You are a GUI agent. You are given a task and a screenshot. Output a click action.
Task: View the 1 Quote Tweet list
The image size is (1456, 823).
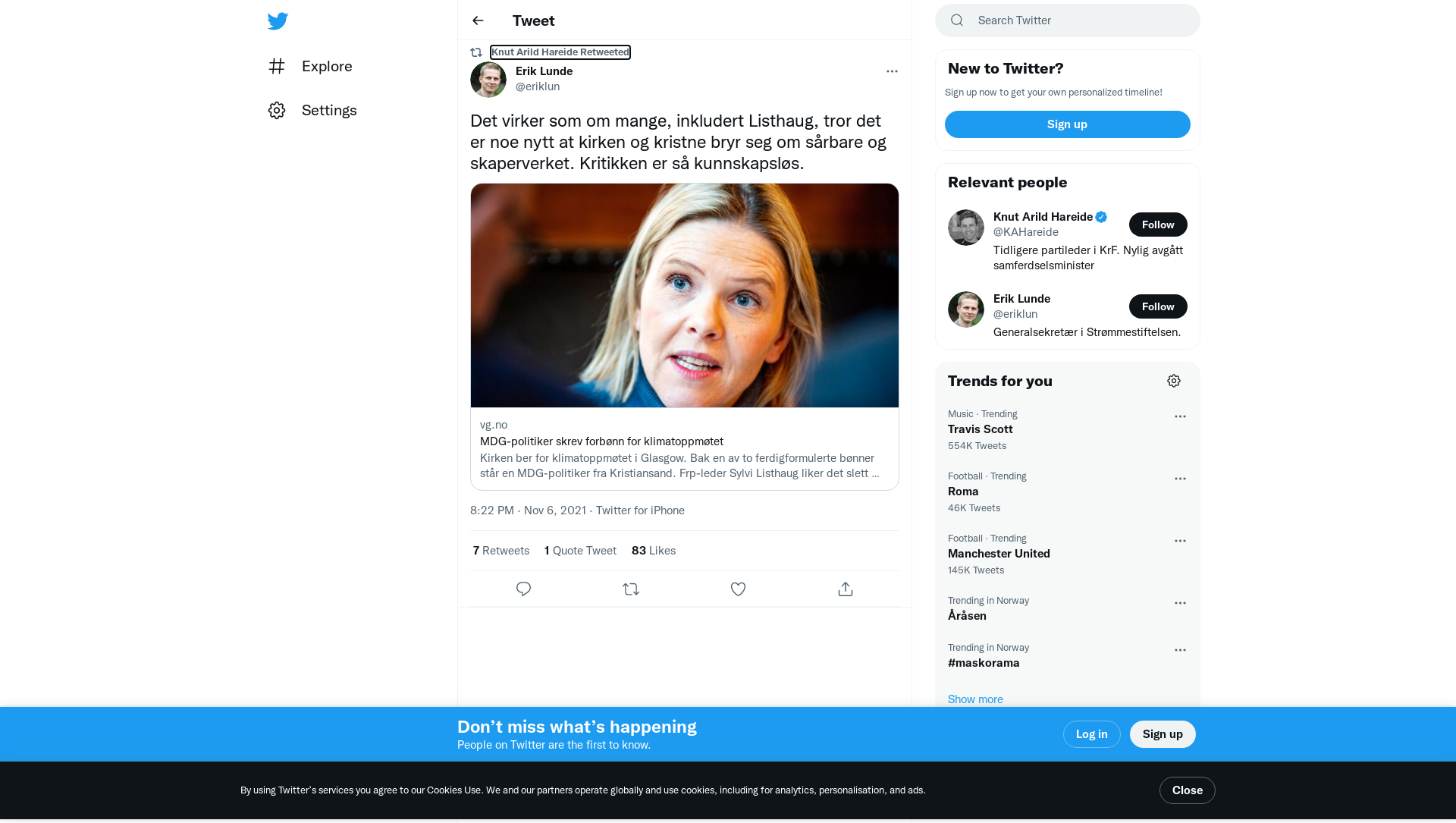pyautogui.click(x=580, y=551)
